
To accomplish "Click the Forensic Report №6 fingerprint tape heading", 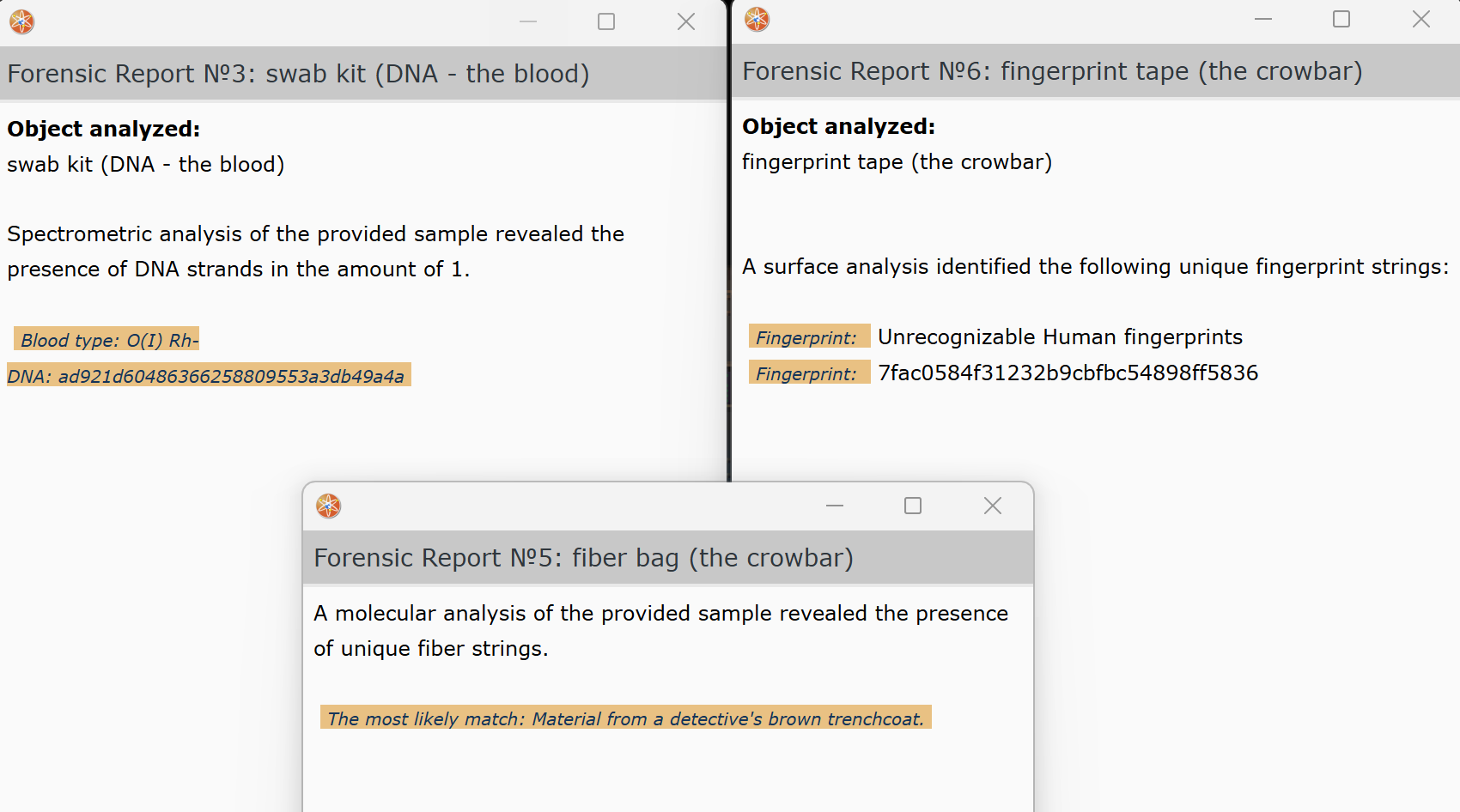I will coord(1052,71).
